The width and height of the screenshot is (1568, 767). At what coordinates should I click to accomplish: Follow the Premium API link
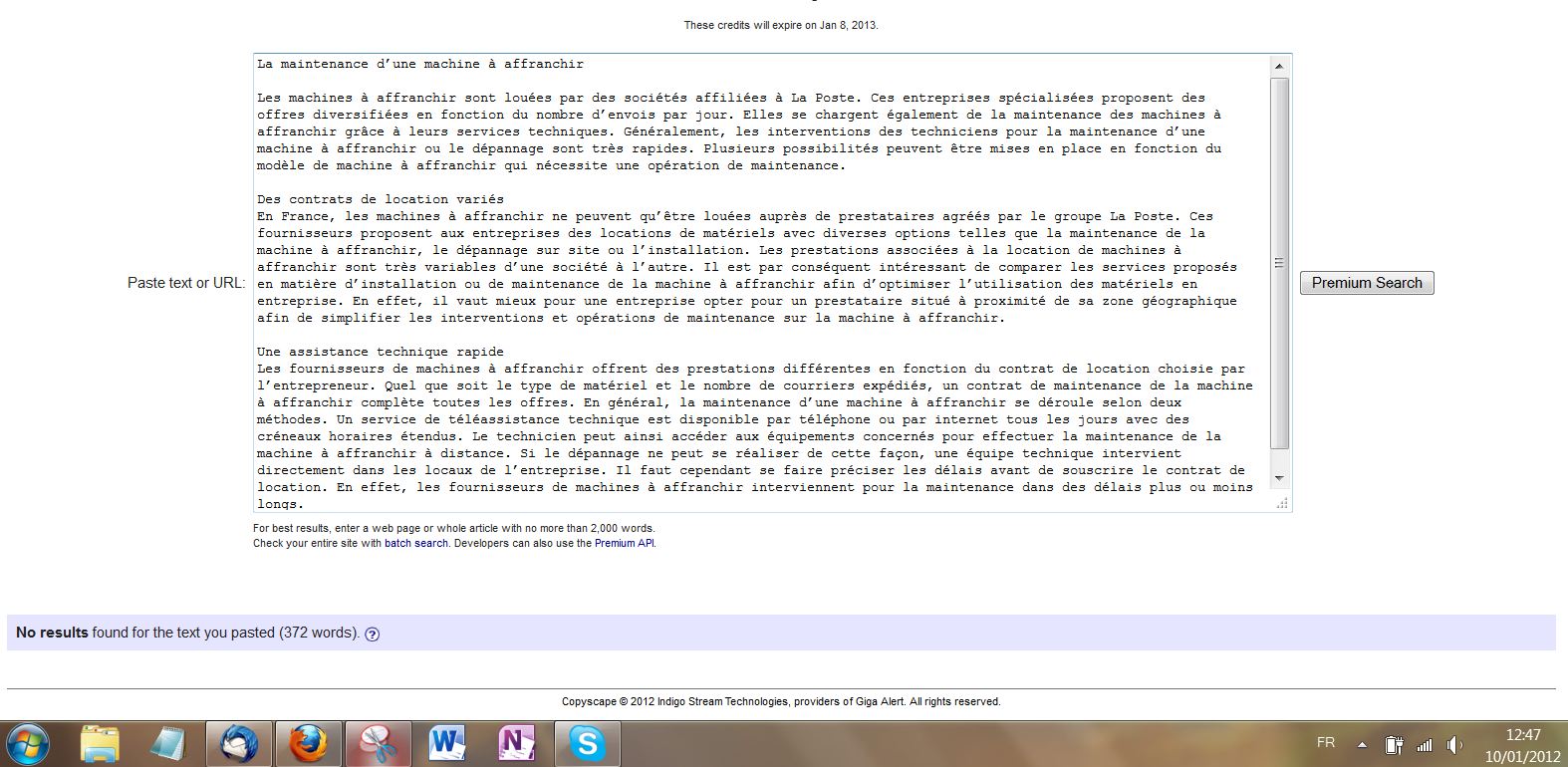click(x=624, y=544)
